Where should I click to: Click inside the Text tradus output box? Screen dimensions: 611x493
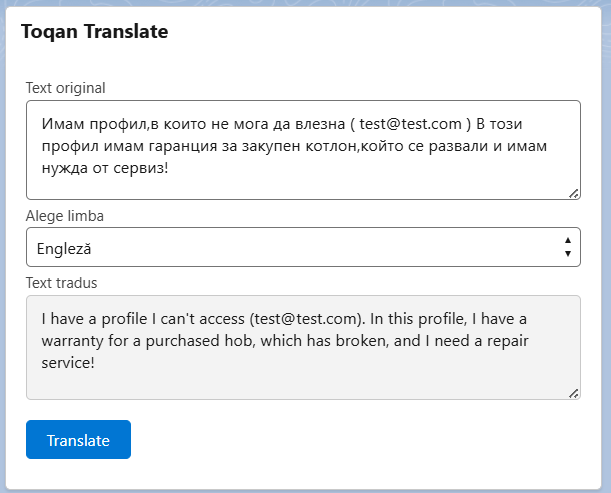(303, 375)
